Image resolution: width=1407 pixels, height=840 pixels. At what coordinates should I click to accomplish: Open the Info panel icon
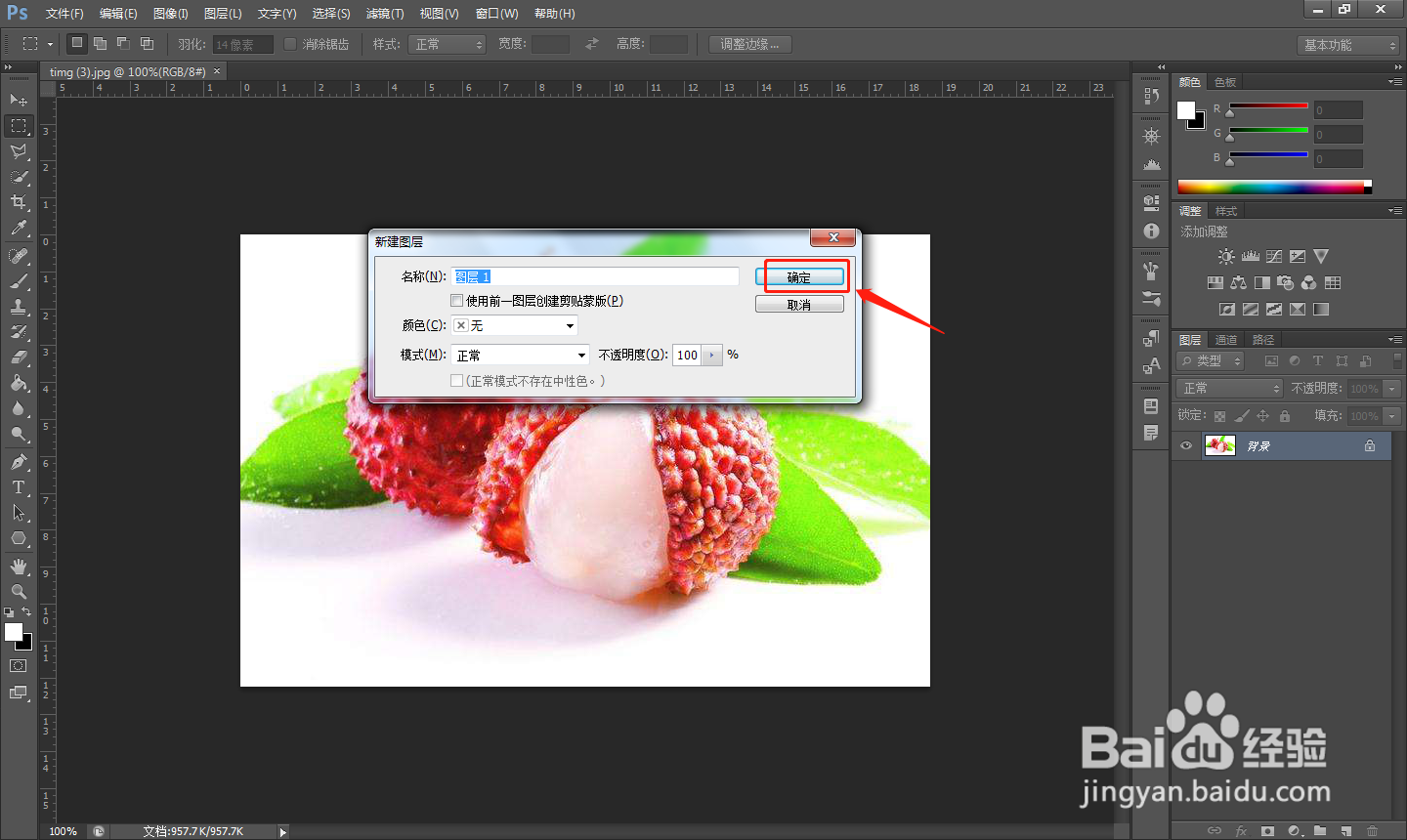point(1151,231)
